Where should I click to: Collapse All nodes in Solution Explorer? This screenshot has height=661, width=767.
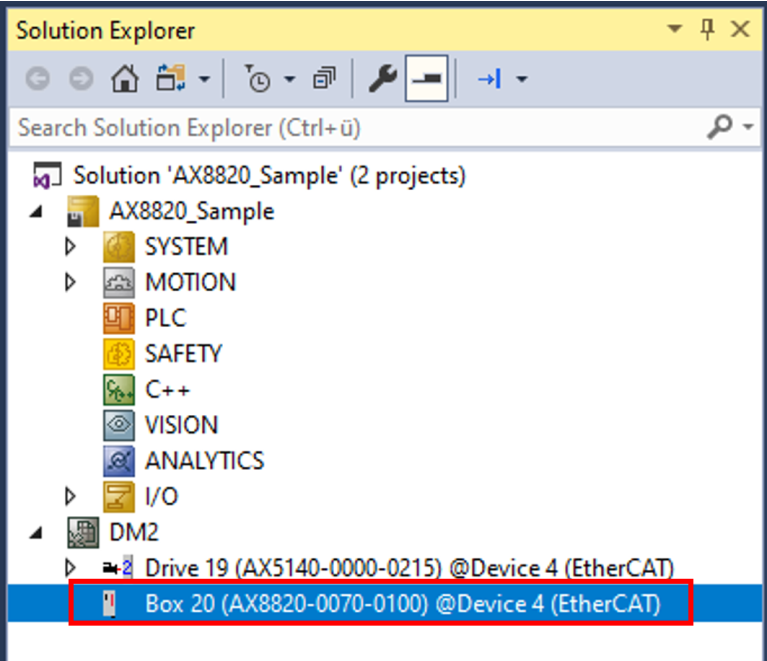tap(324, 78)
